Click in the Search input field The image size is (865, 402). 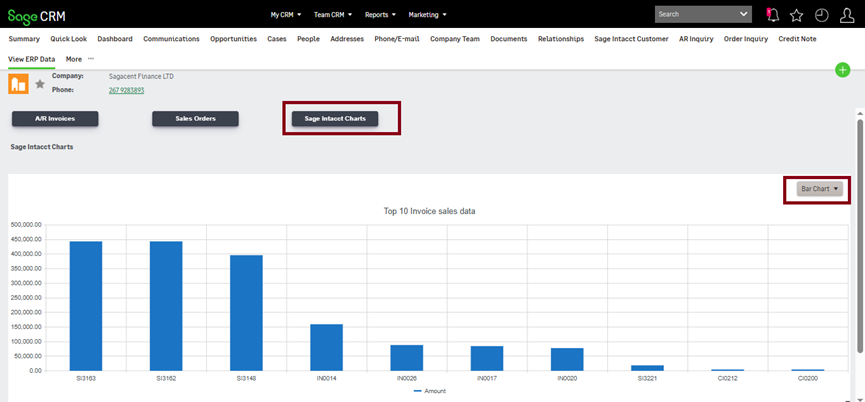(x=695, y=15)
